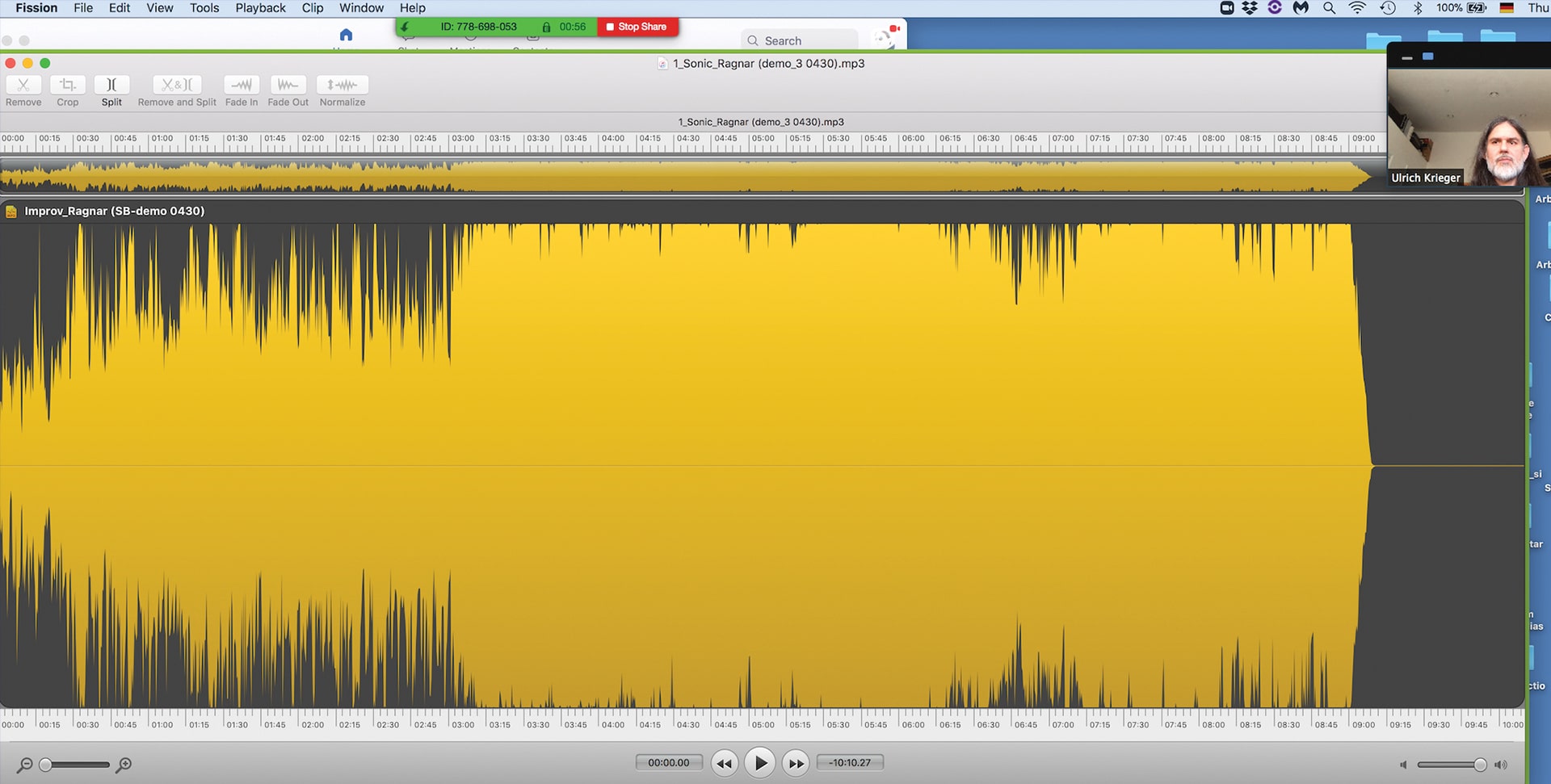
Task: Click the low volume speaker icon
Action: (1403, 765)
